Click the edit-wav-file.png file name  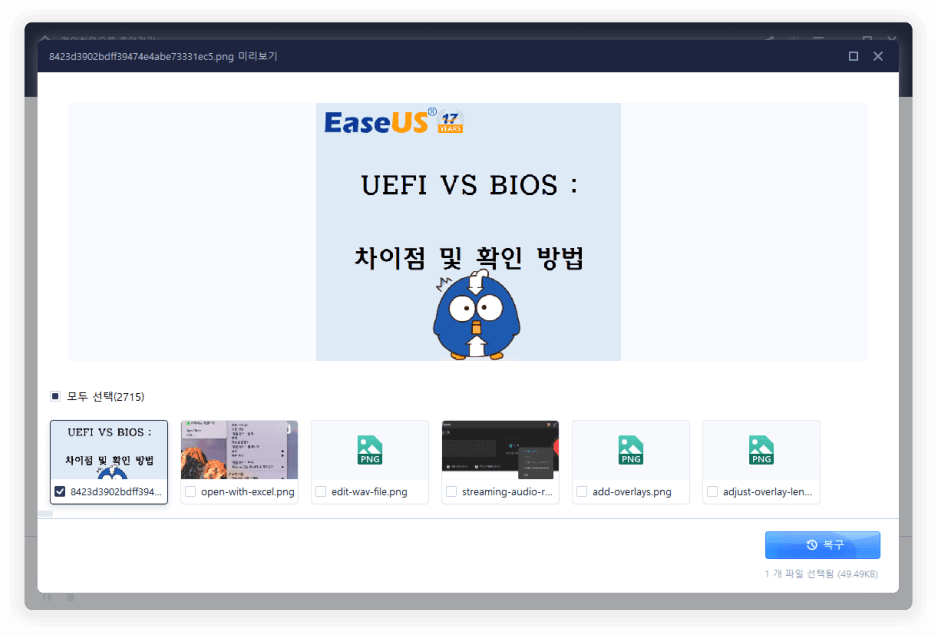click(x=369, y=492)
